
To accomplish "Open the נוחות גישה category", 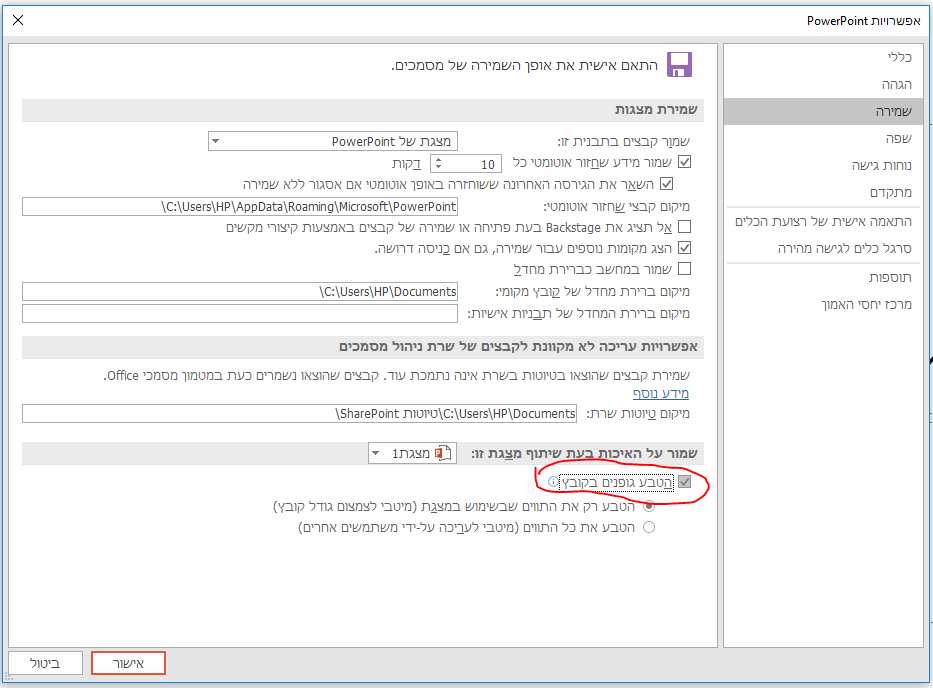I will [x=823, y=165].
